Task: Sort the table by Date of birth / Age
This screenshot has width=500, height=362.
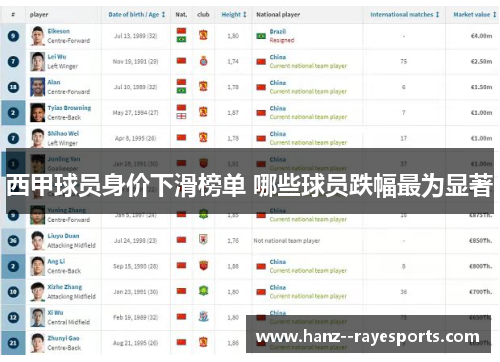Action: [137, 15]
